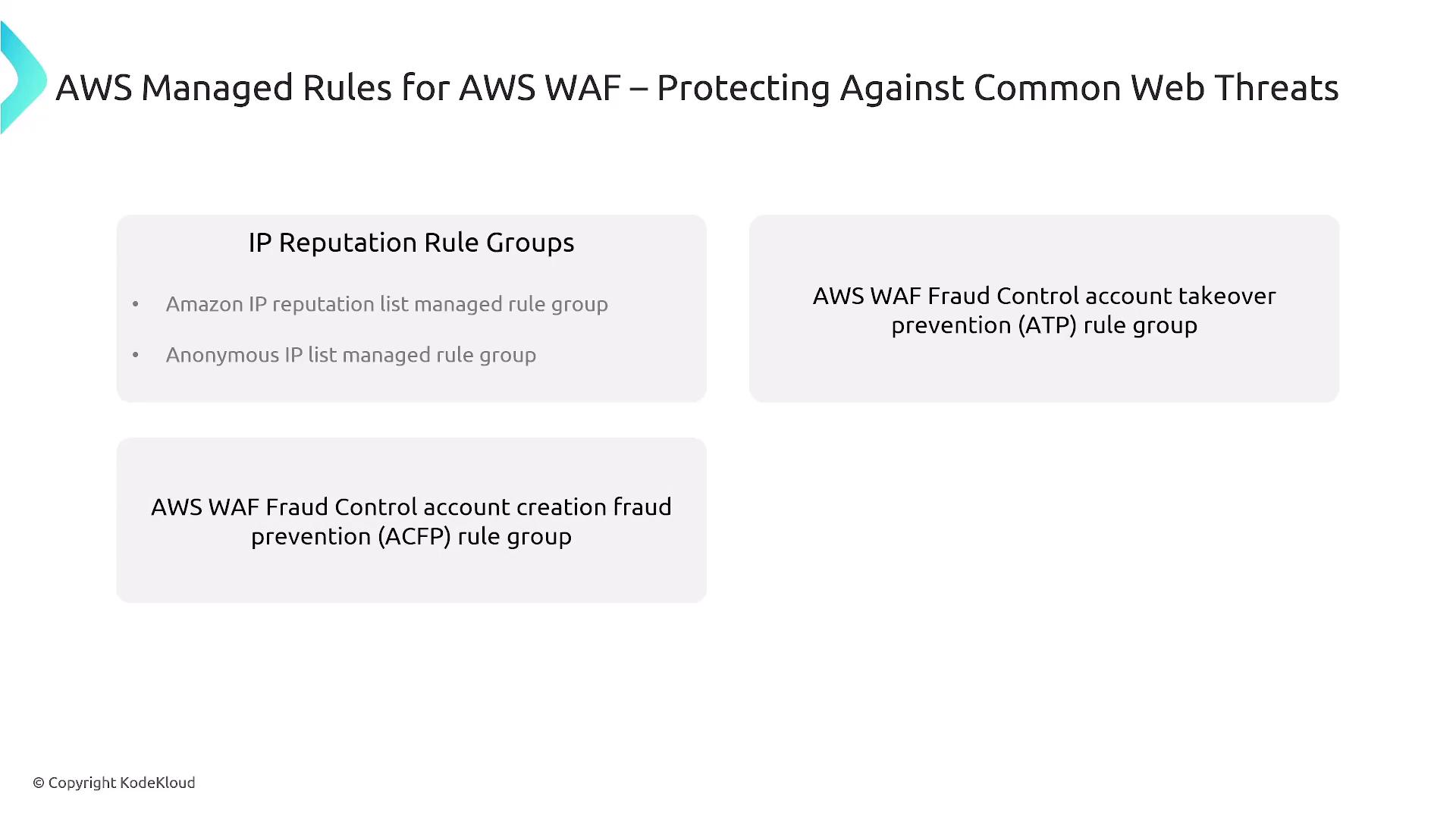Image resolution: width=1456 pixels, height=819 pixels.
Task: Click the word Copyright in the footer
Action: click(82, 783)
